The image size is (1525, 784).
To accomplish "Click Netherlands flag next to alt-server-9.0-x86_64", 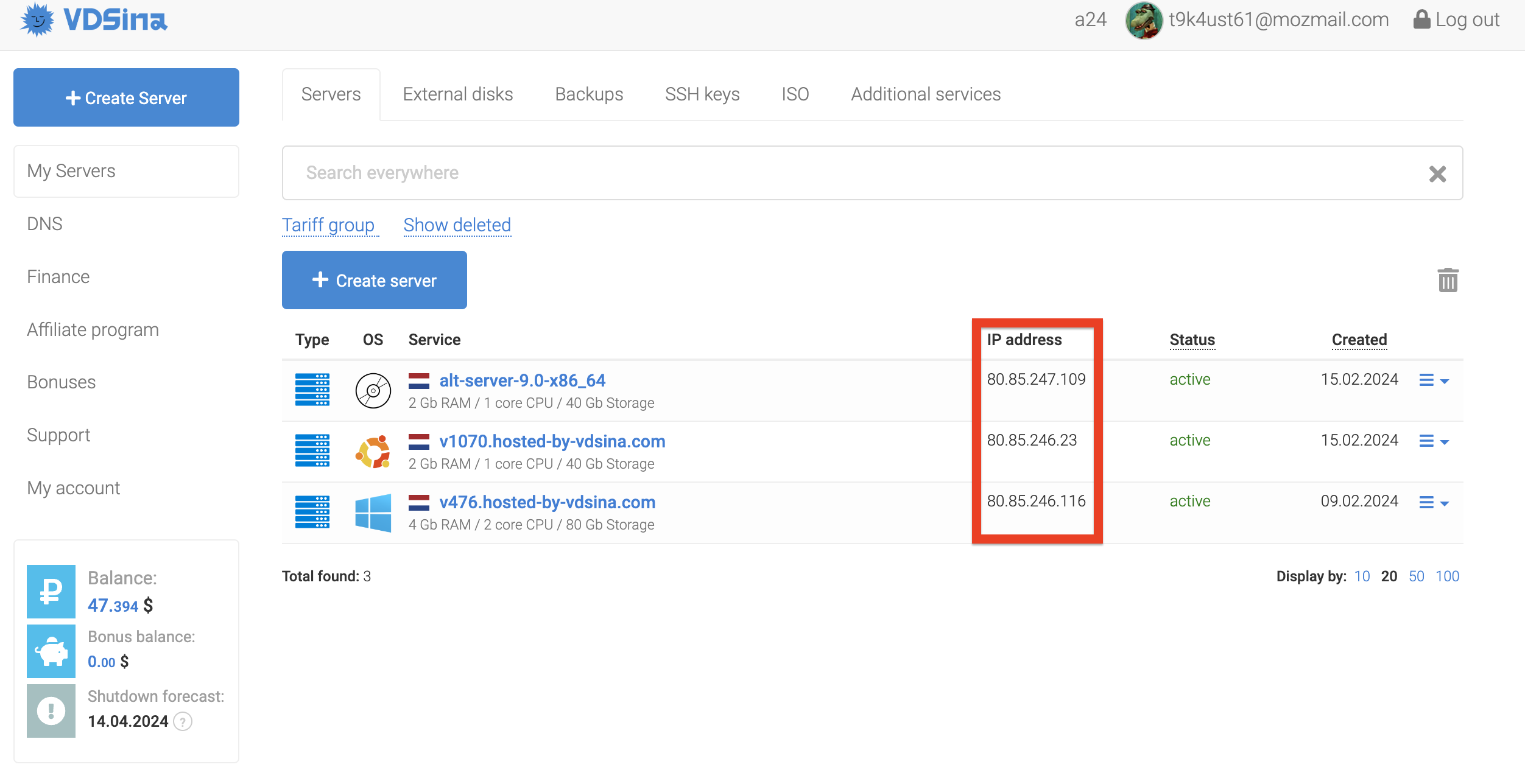I will click(x=419, y=381).
